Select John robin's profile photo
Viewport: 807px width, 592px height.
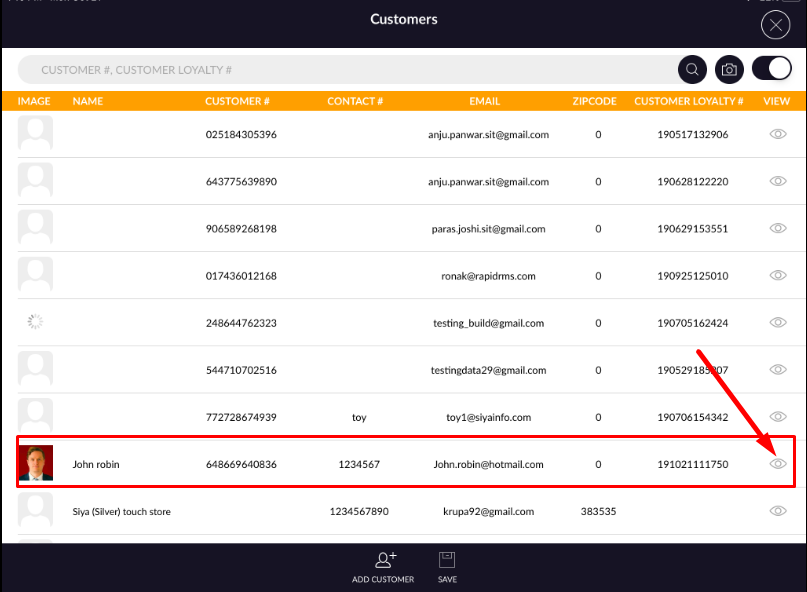click(x=35, y=464)
